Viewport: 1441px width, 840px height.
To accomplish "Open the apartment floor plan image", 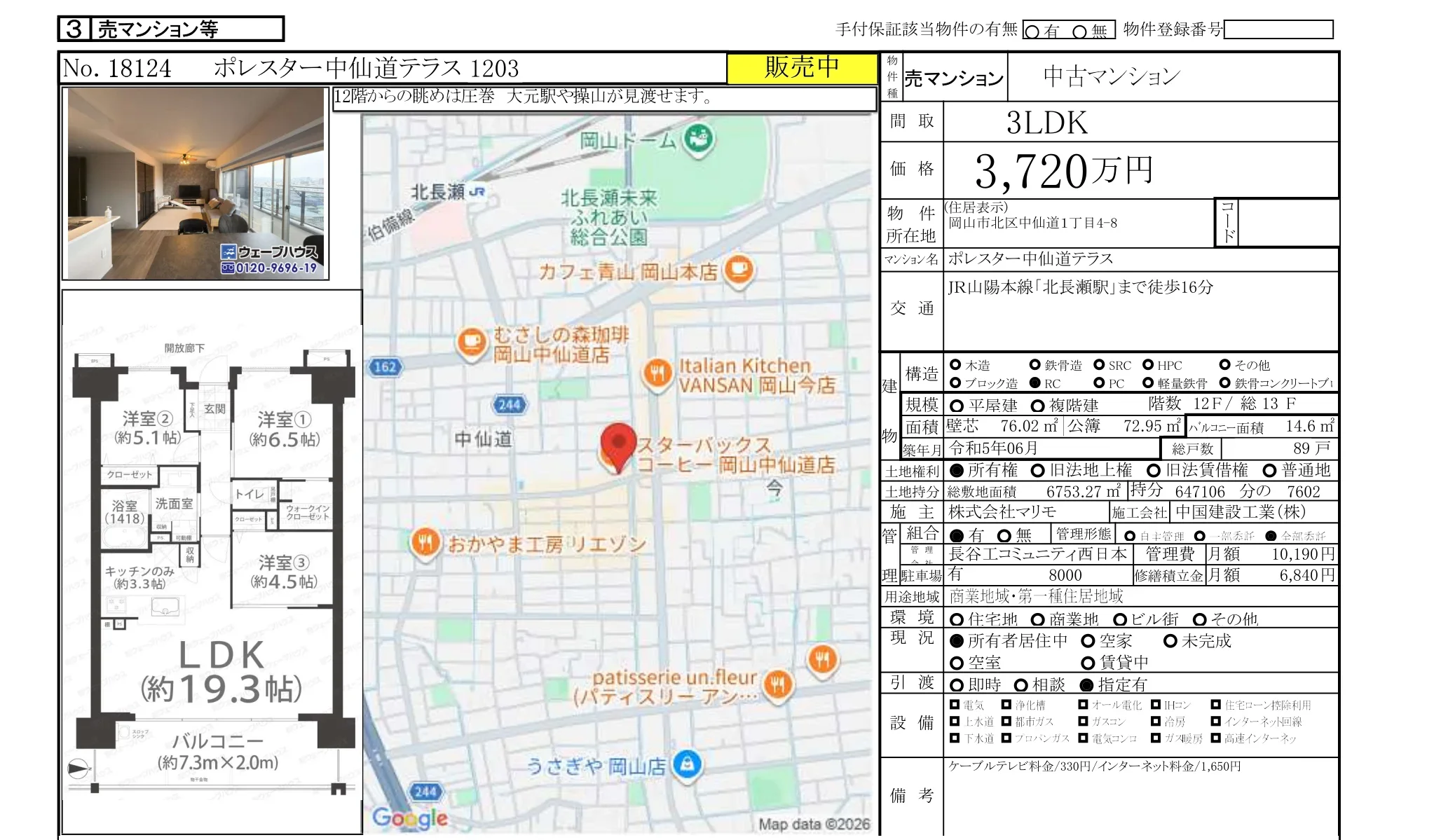I will tap(212, 562).
